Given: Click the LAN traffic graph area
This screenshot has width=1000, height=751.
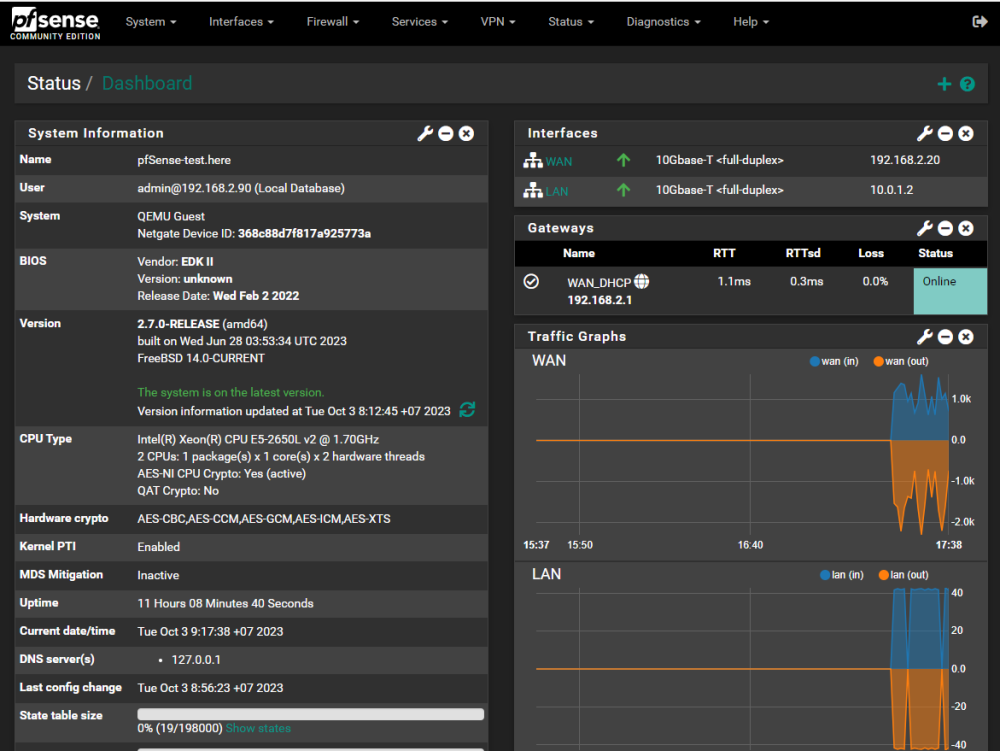Looking at the screenshot, I should coord(743,668).
